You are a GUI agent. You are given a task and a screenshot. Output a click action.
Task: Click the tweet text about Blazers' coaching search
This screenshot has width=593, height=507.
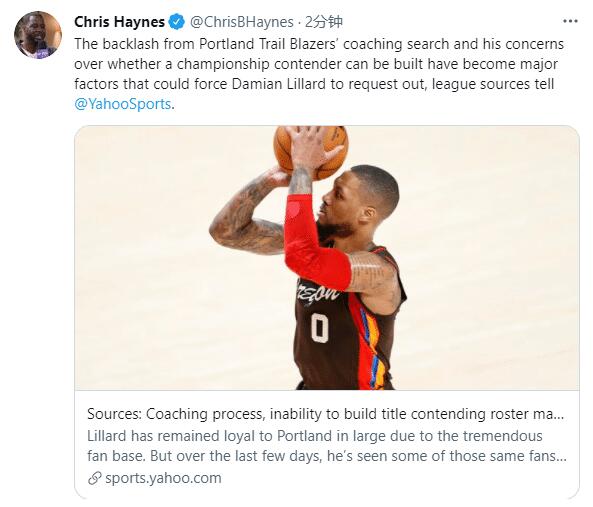coord(320,74)
